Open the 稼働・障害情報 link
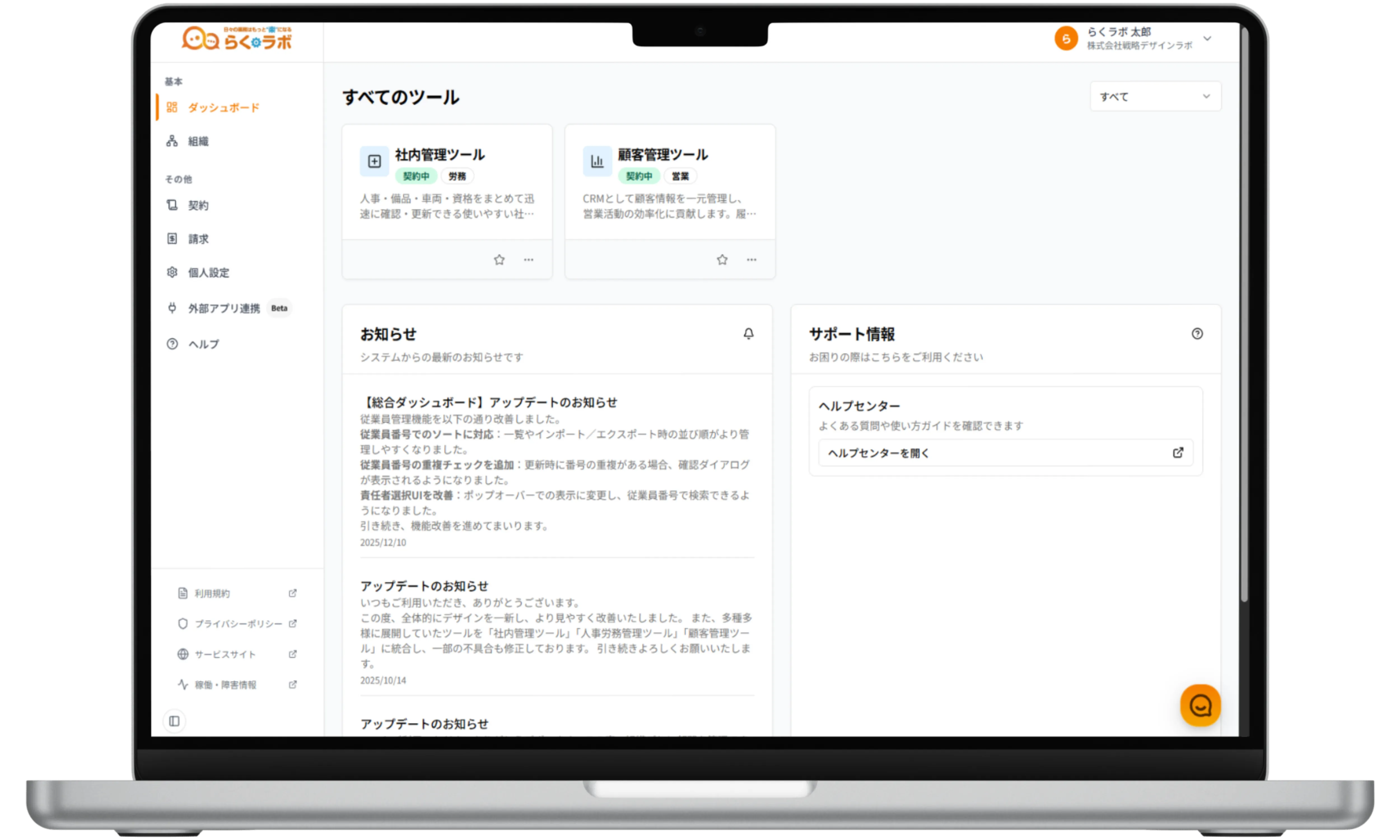Viewport: 1400px width, 840px height. 226,685
